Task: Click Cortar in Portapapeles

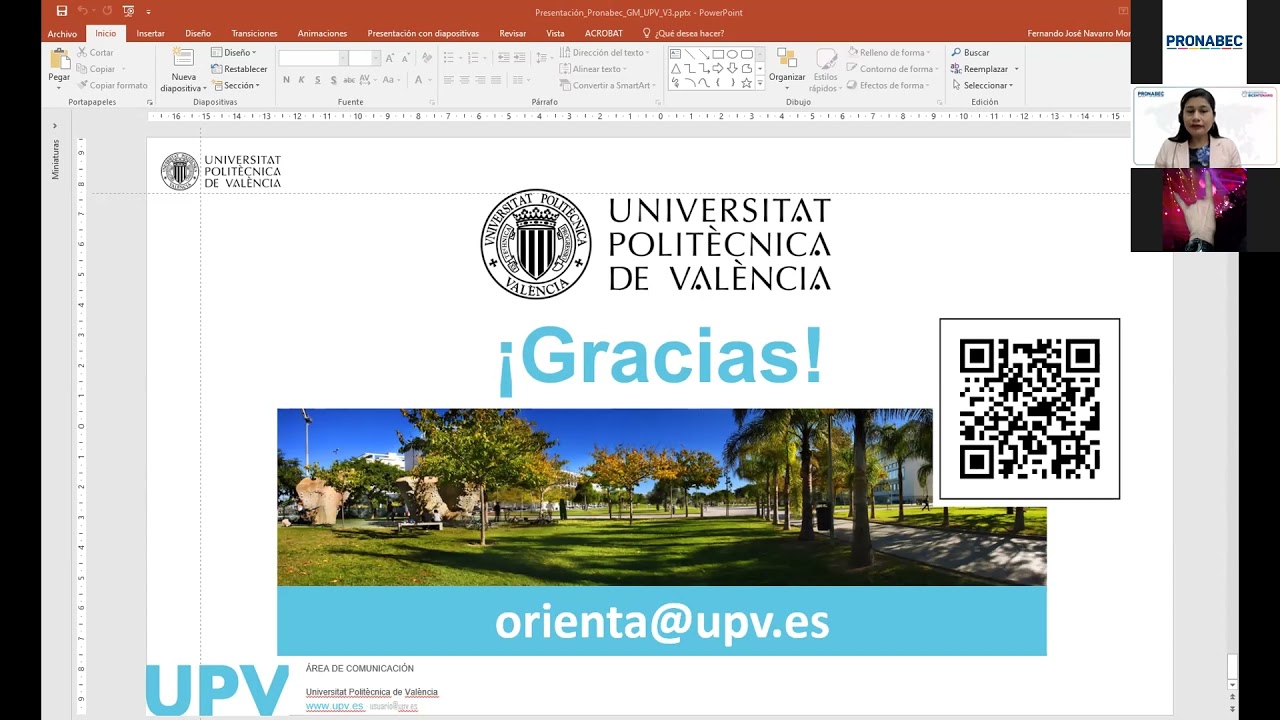Action: (96, 52)
